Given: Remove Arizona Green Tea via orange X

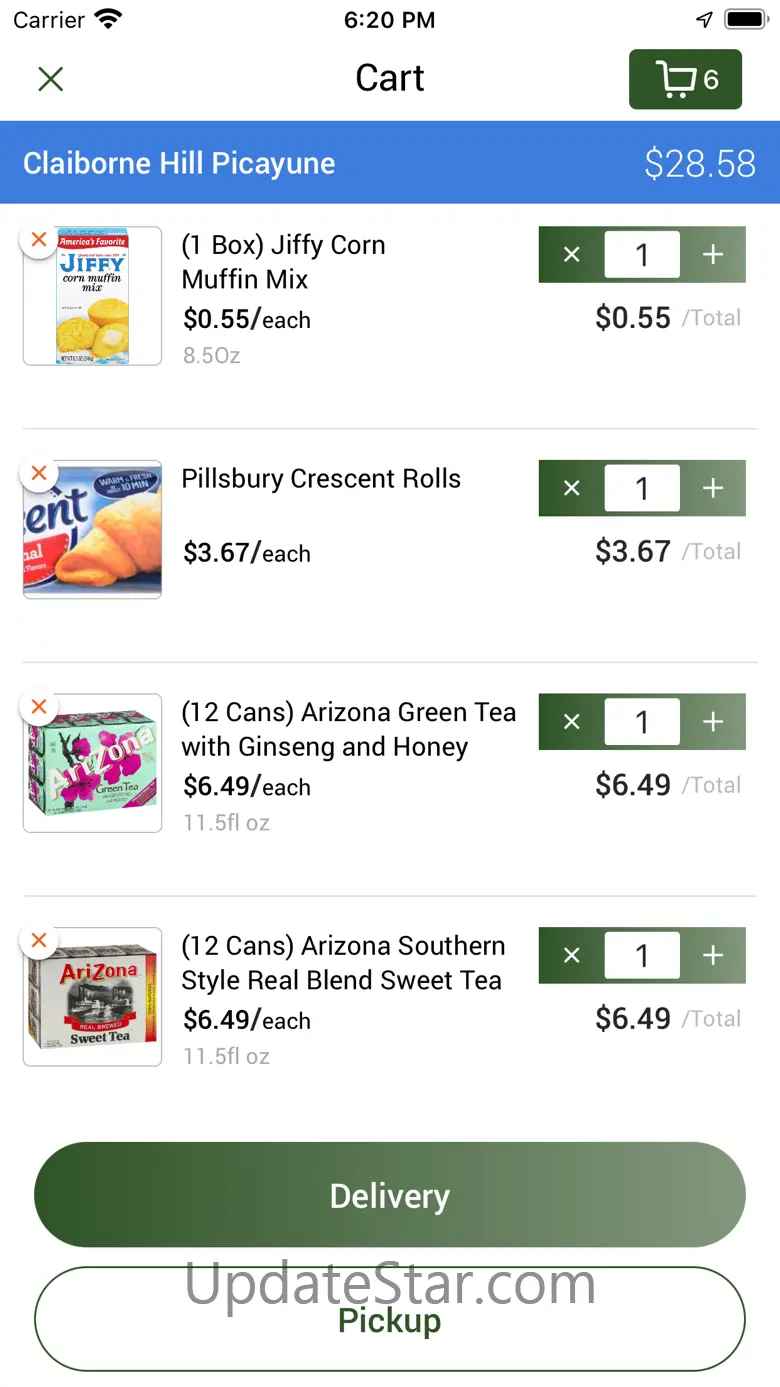Looking at the screenshot, I should click(39, 707).
